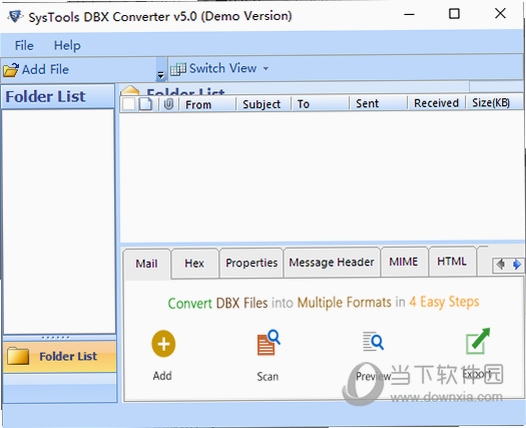Click the Scan document icon
This screenshot has width=526, height=428.
268,342
